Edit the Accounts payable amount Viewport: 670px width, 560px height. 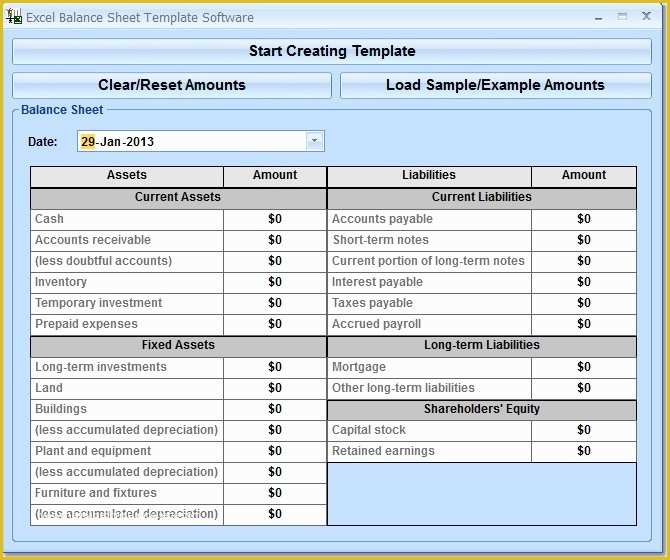(584, 219)
